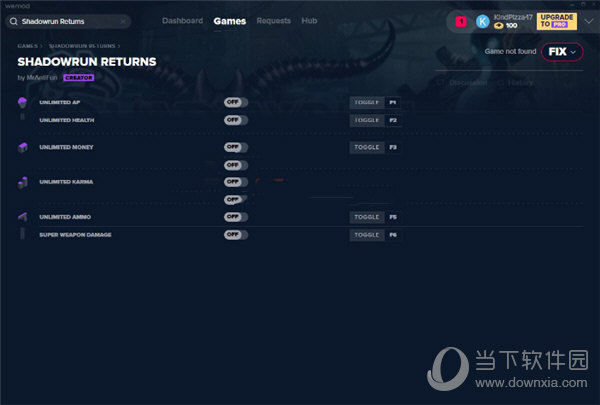Flip the unlabeled switch below Unlimited Karma

236,199
